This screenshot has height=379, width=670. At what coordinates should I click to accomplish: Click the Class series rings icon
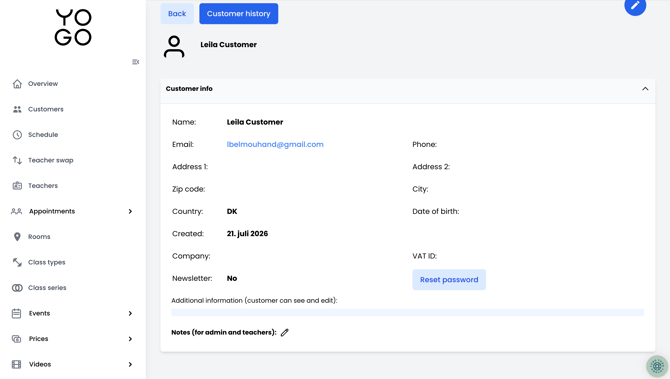[17, 288]
